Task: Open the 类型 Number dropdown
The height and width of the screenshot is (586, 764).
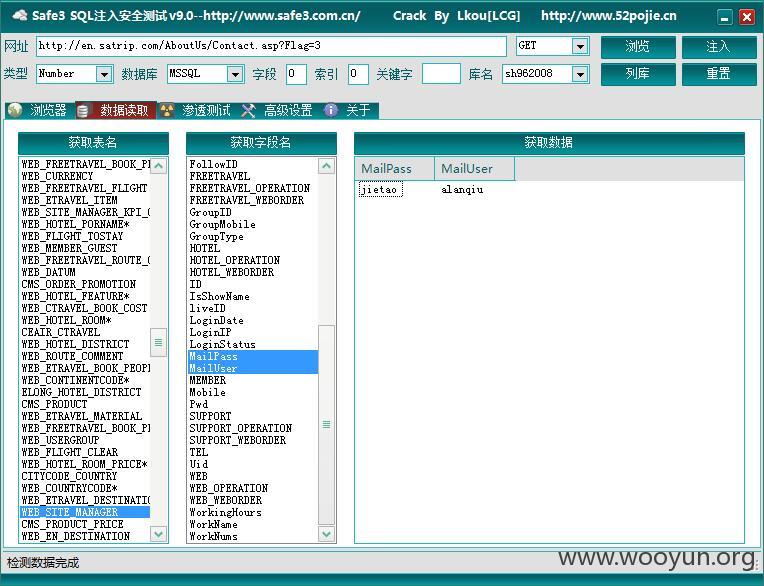Action: point(104,75)
